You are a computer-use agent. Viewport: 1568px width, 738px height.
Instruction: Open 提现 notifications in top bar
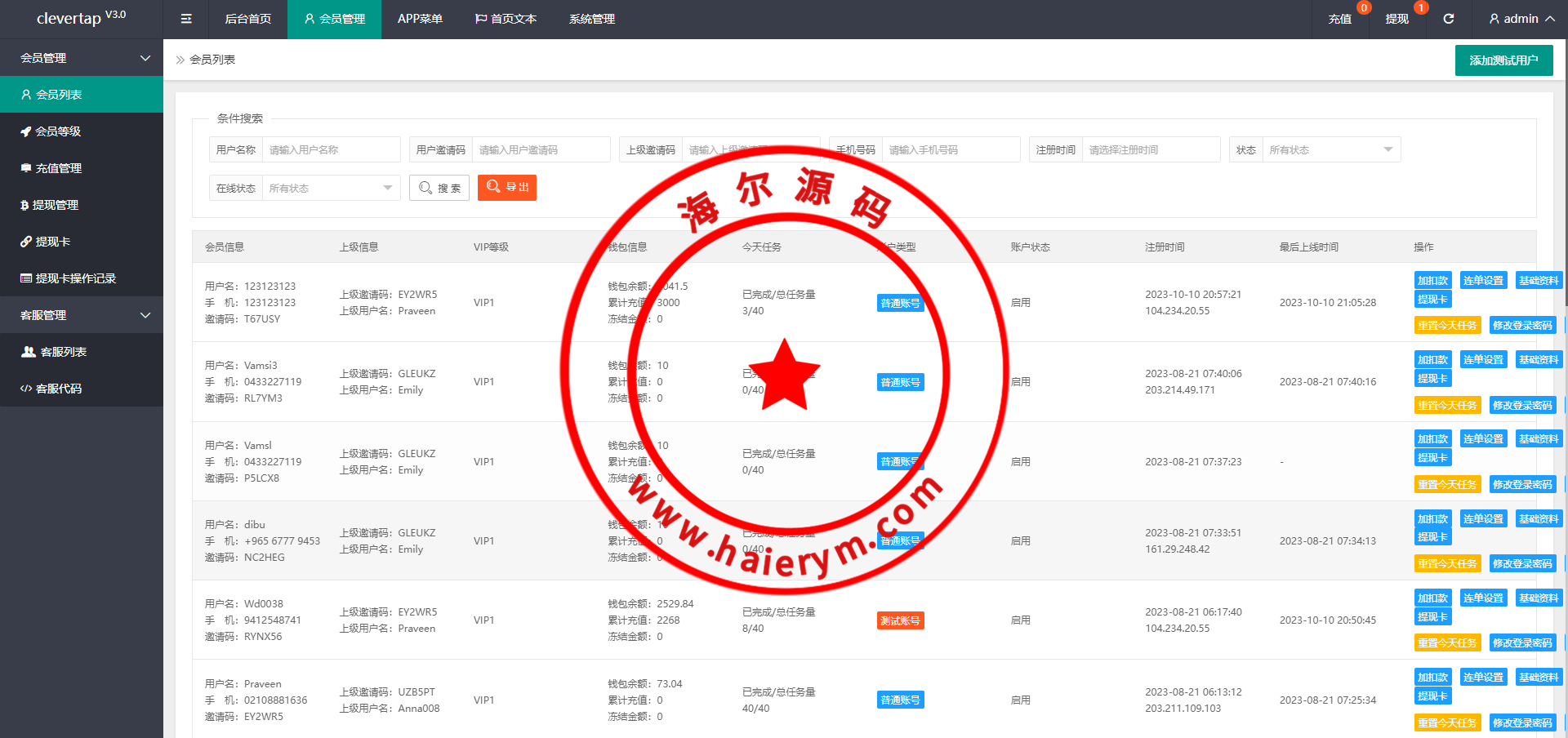click(x=1396, y=19)
